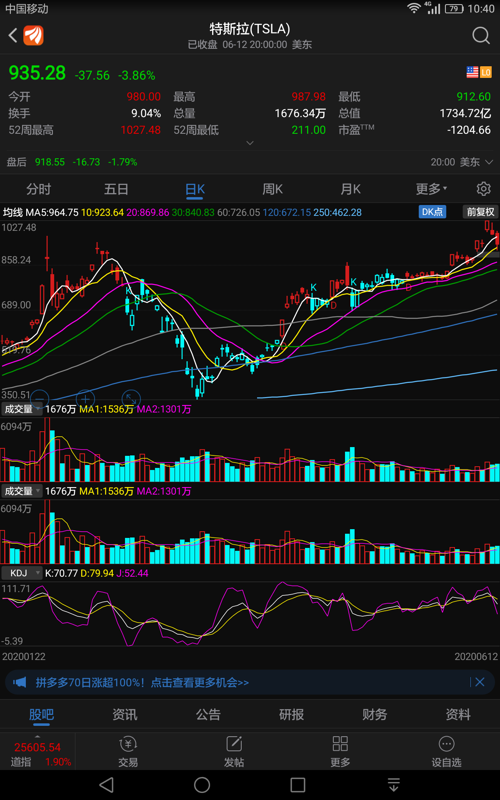Tap the orange L0 quote level badge
Viewport: 500px width, 800px height.
coord(486,72)
